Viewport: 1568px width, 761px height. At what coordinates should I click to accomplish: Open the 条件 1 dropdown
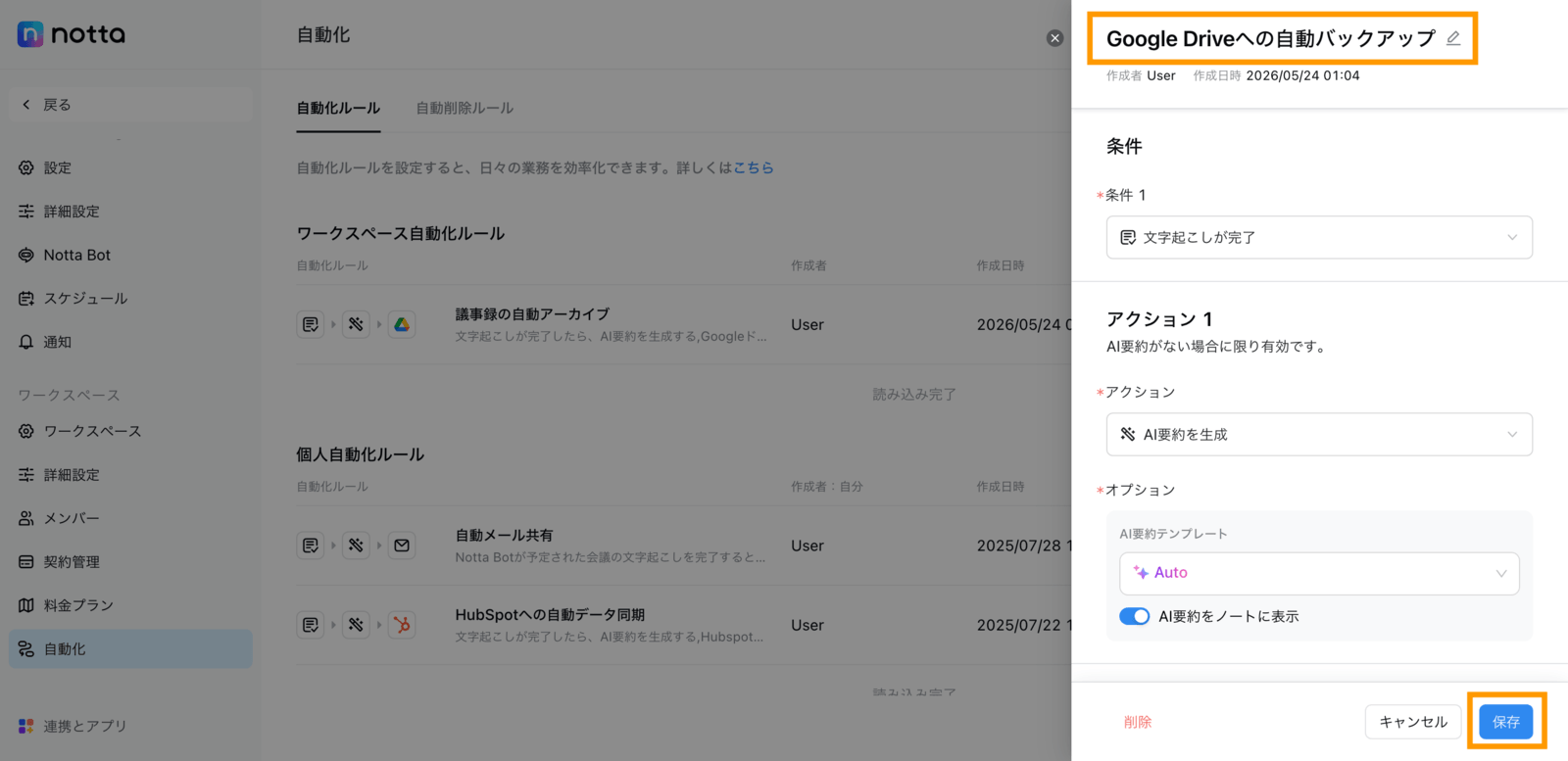pos(1319,237)
